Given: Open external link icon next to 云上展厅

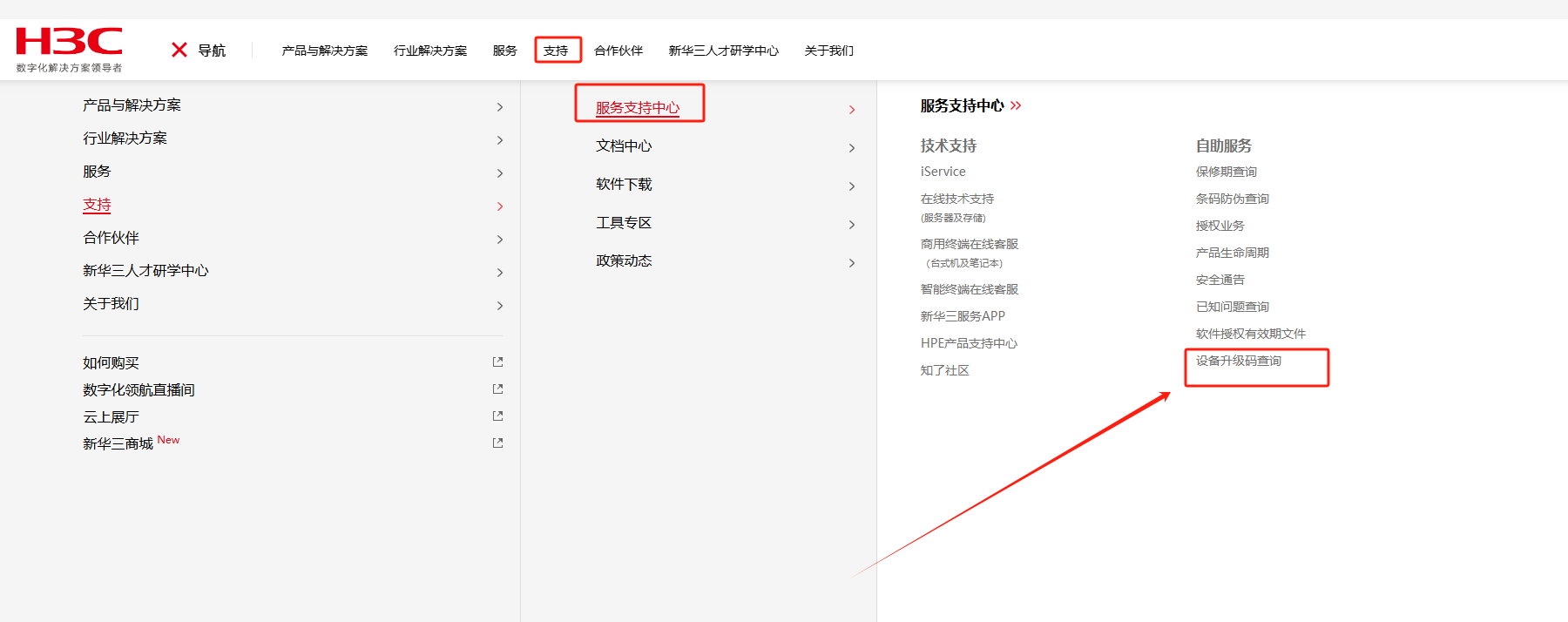Looking at the screenshot, I should [x=498, y=416].
